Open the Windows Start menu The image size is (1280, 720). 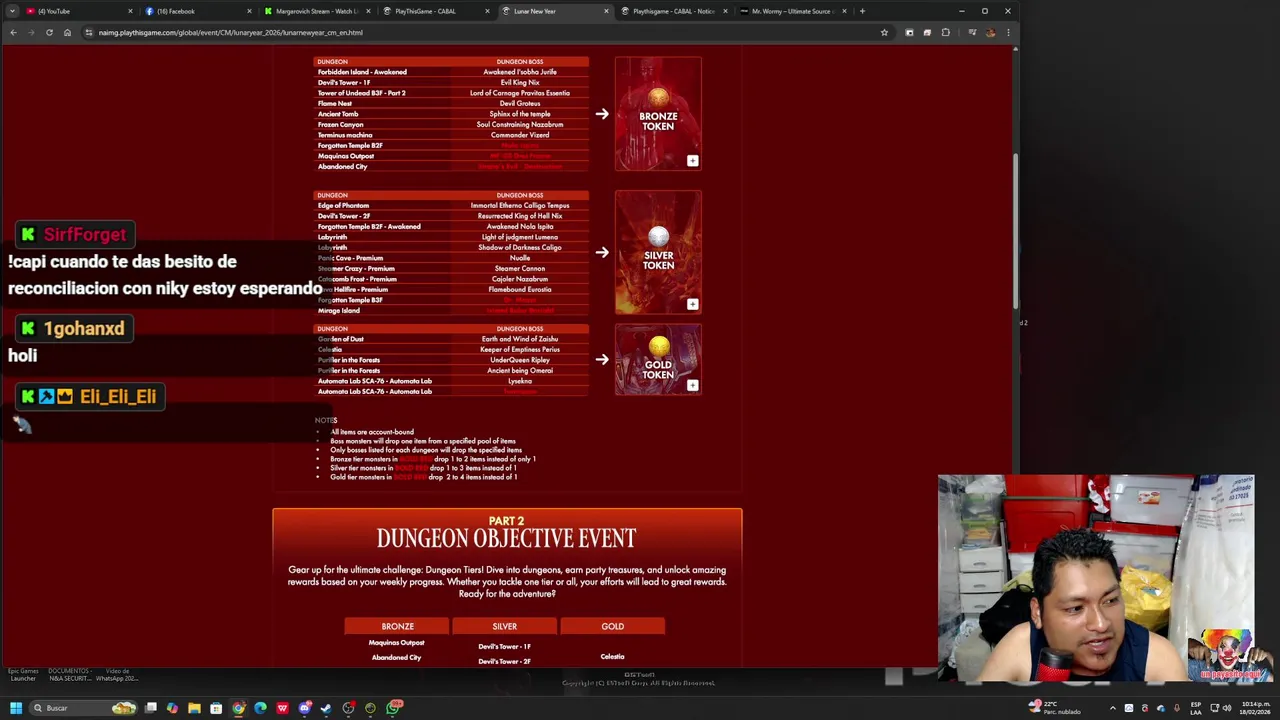point(15,708)
